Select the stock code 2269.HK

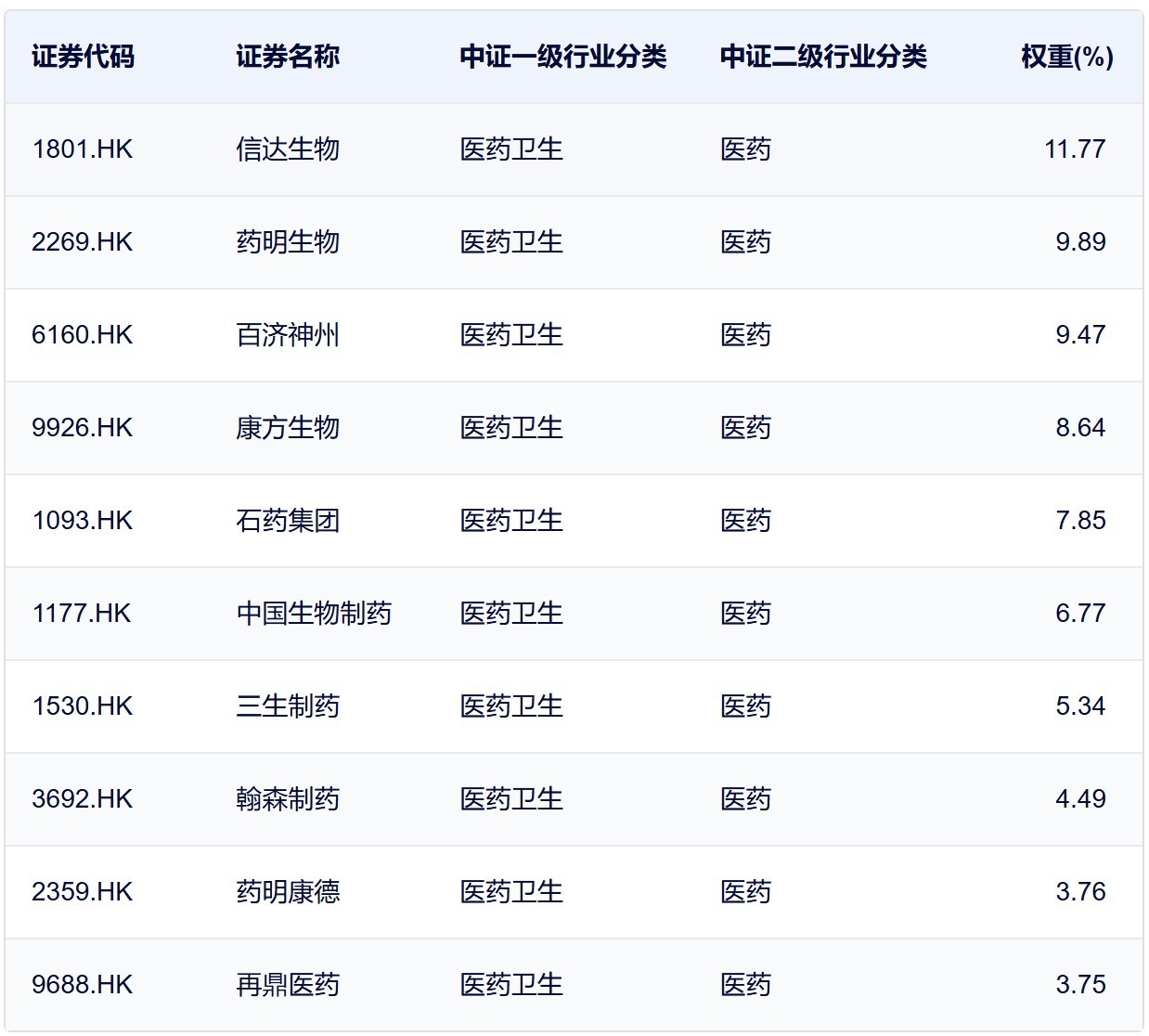pos(82,242)
